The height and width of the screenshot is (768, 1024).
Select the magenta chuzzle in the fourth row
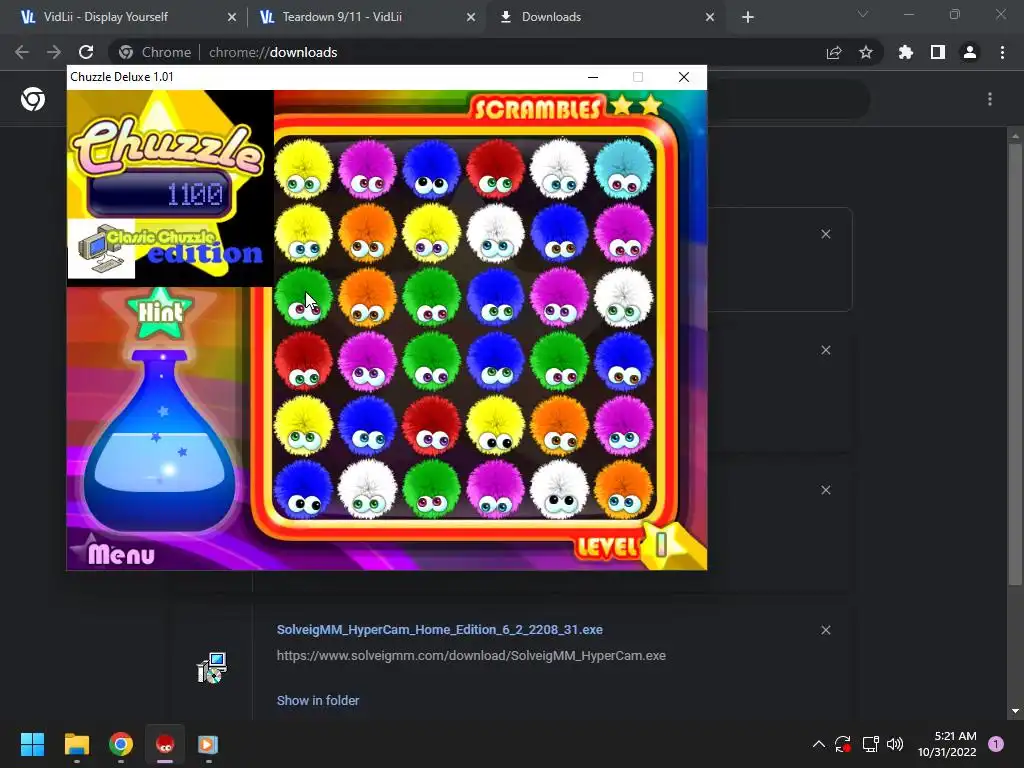click(x=368, y=362)
